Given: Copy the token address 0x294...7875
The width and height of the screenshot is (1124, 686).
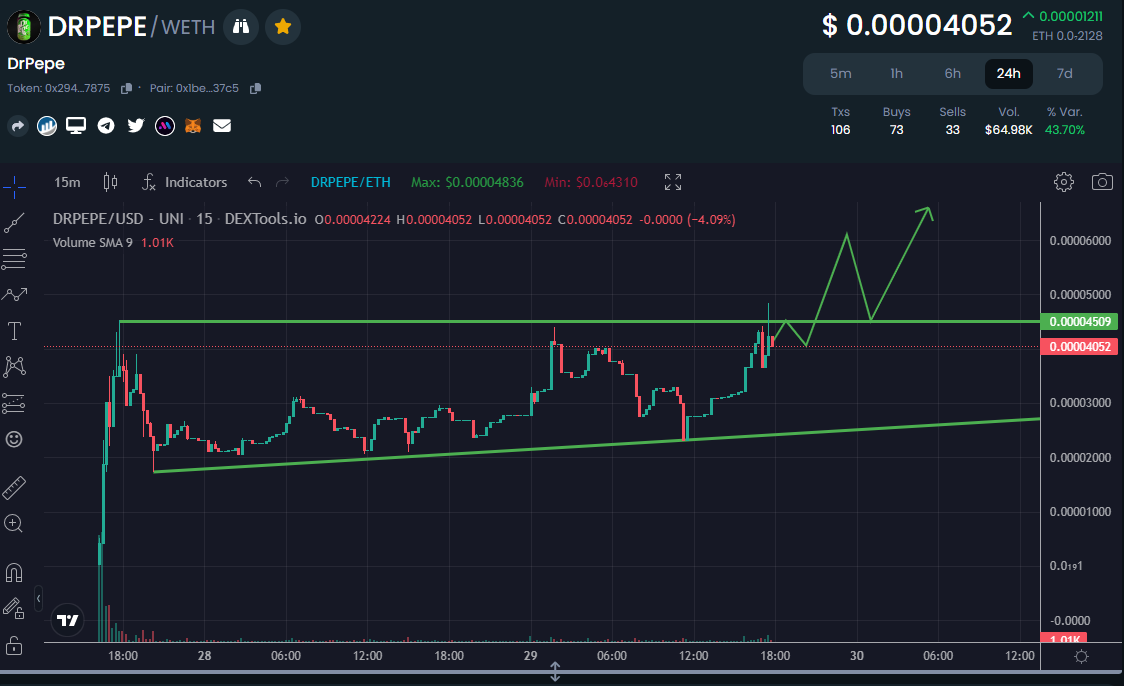Looking at the screenshot, I should (126, 88).
